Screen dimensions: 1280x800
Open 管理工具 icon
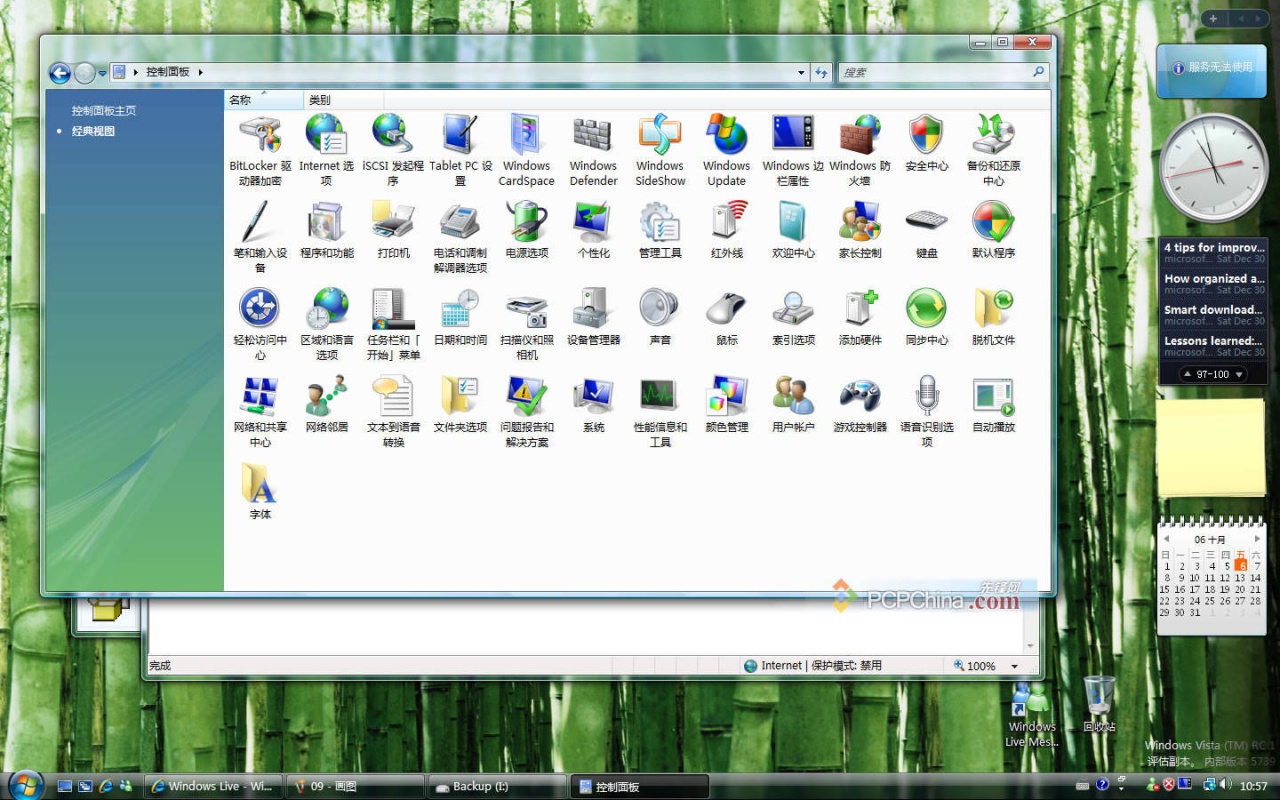point(660,221)
